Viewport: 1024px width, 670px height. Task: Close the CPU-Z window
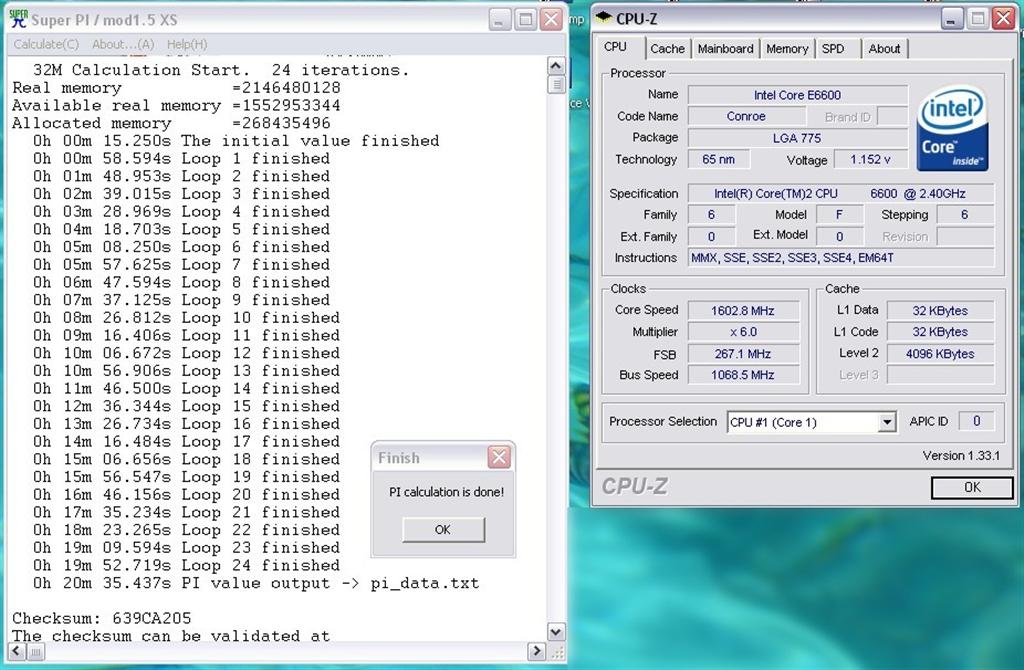click(x=1004, y=19)
